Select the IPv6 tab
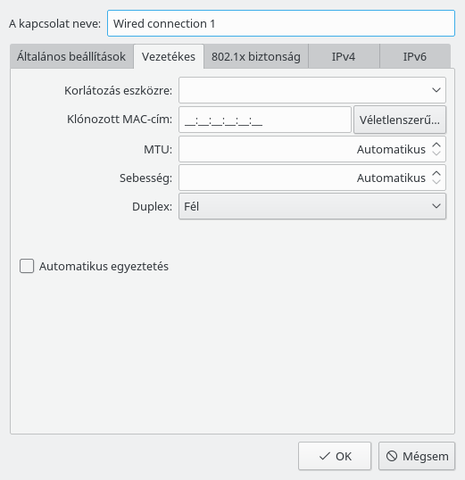This screenshot has width=465, height=480. click(415, 57)
